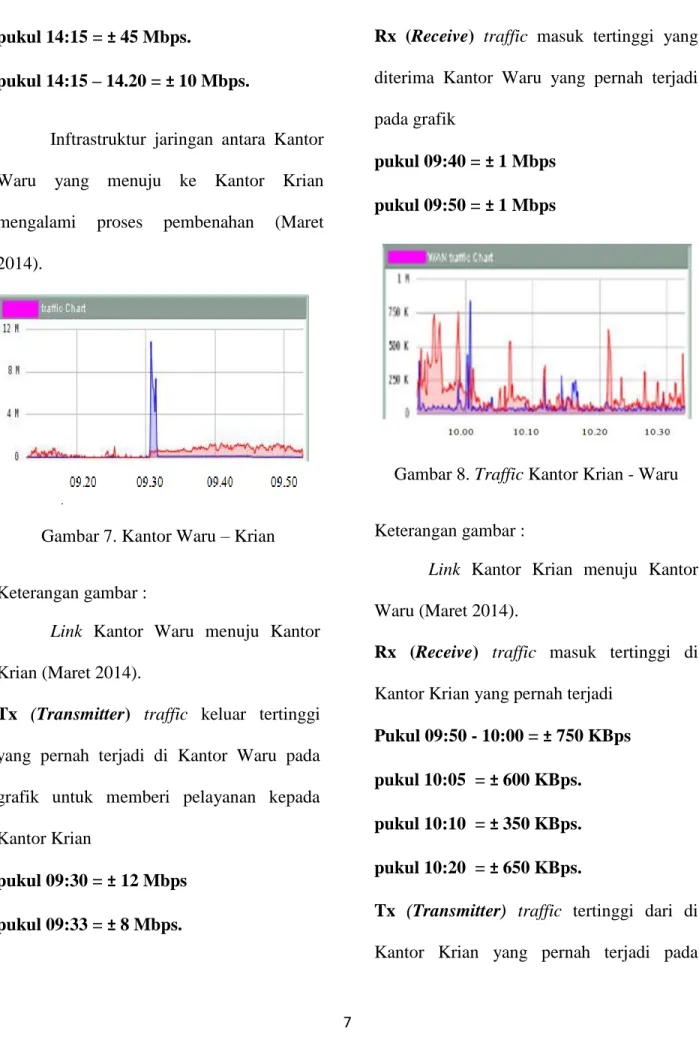Image resolution: width=699 pixels, height=1052 pixels.
Task: Click the '500 K' y-axis label
Action: [x=398, y=346]
